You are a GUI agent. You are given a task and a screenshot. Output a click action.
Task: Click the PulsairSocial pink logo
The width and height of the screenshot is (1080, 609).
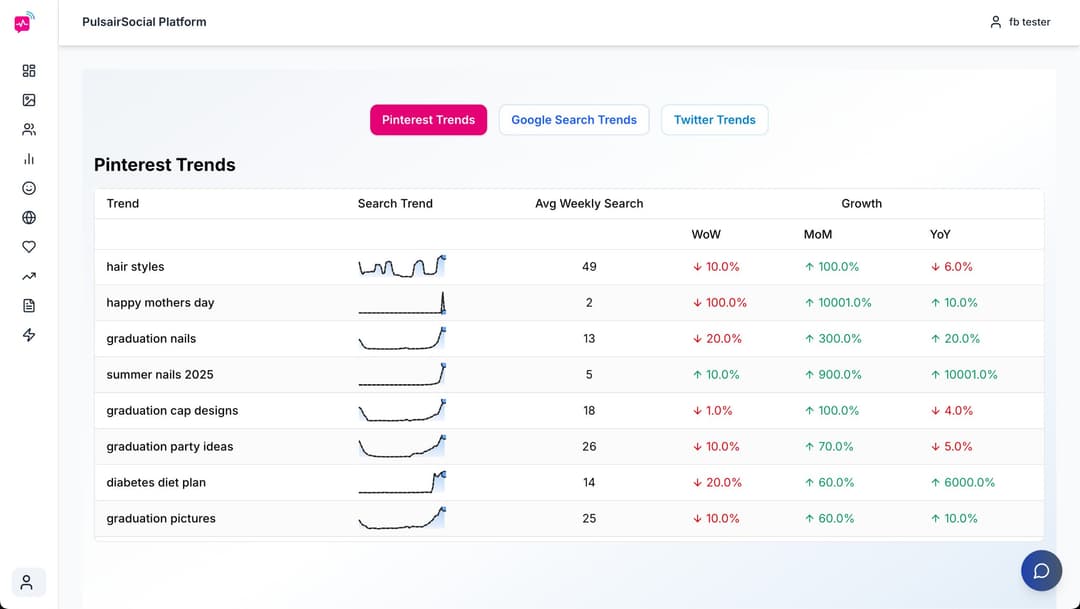(22, 21)
